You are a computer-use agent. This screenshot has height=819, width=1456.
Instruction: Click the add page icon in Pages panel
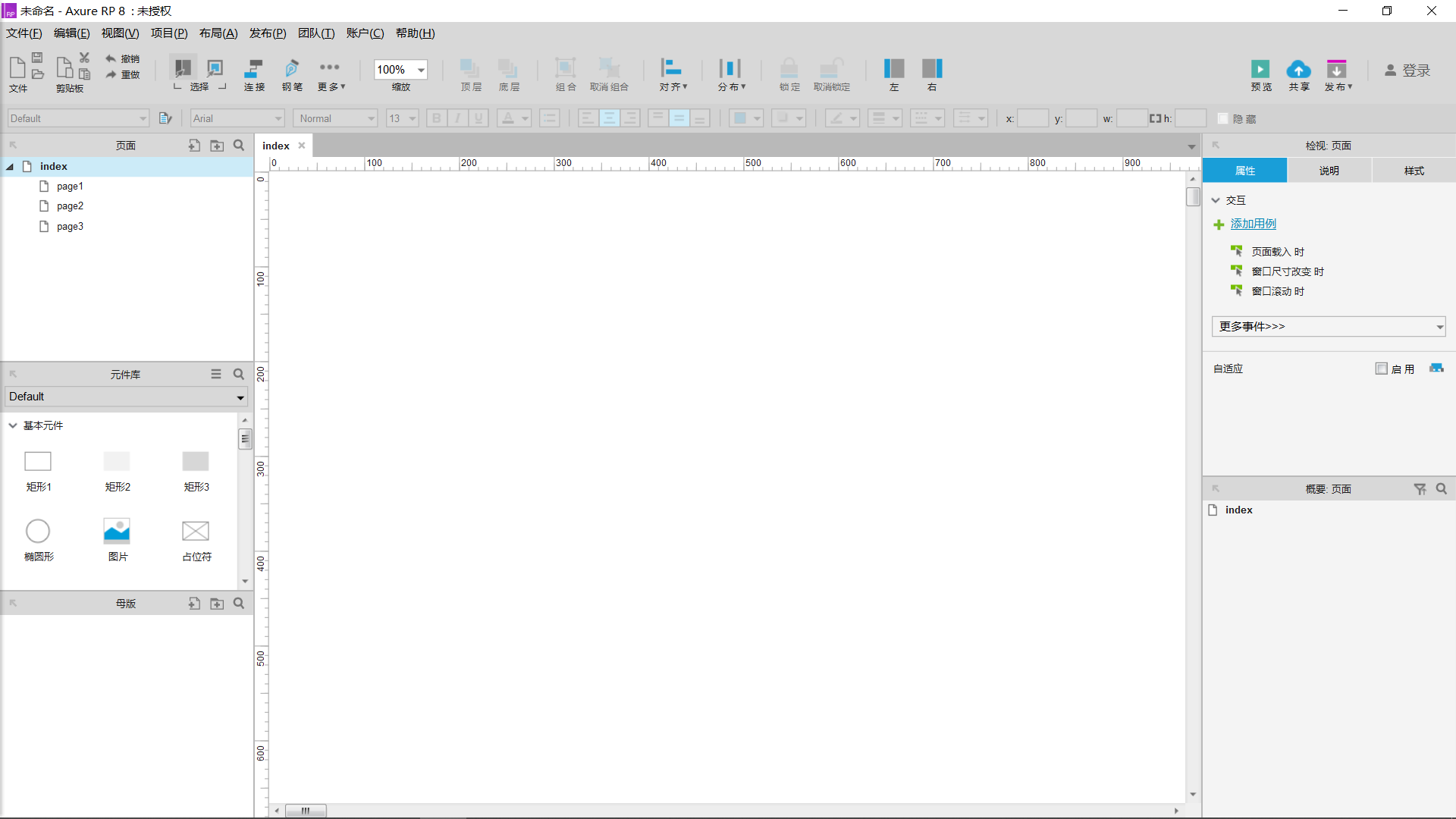pos(194,146)
